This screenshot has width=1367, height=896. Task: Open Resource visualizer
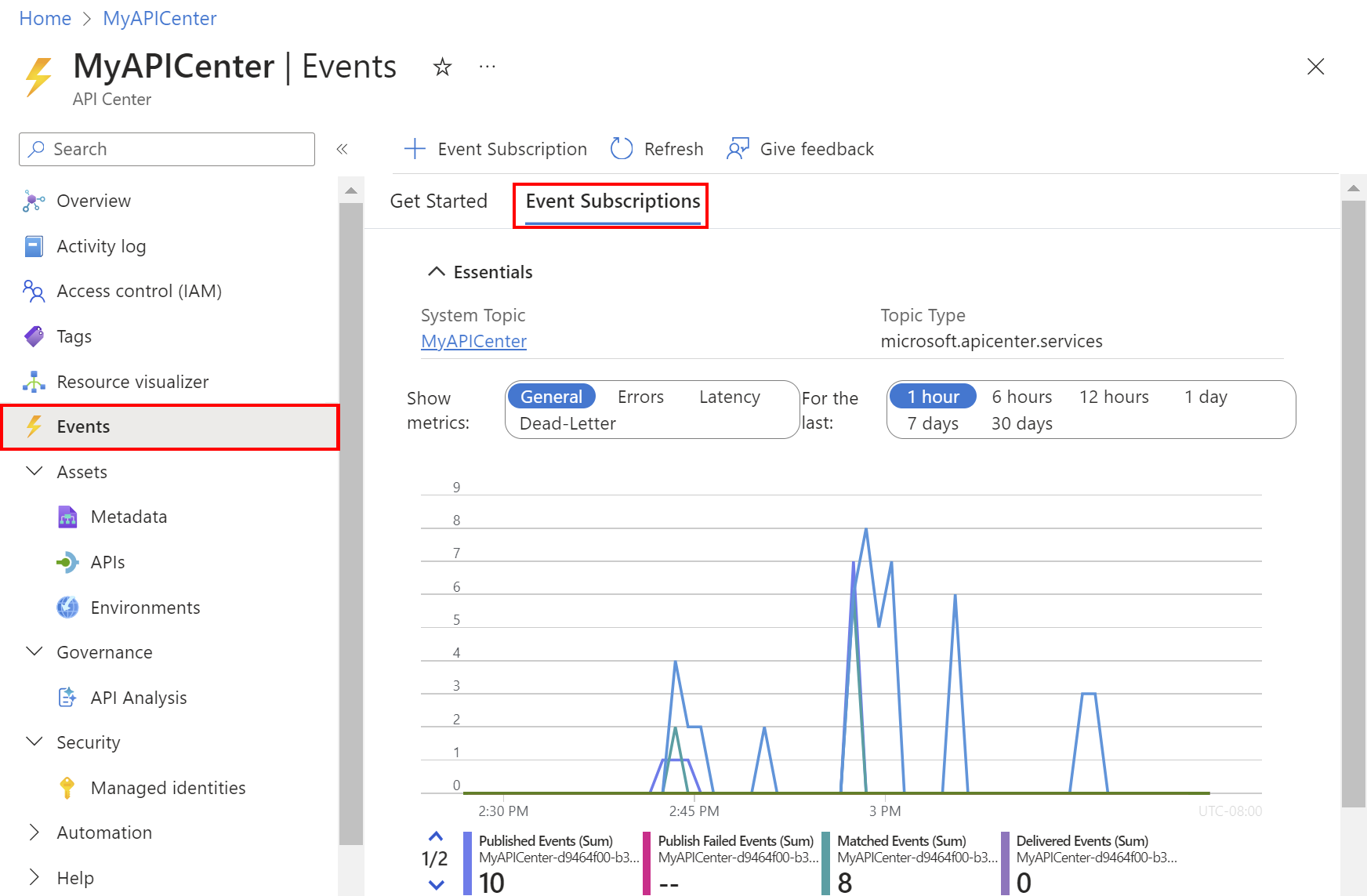pyautogui.click(x=132, y=381)
